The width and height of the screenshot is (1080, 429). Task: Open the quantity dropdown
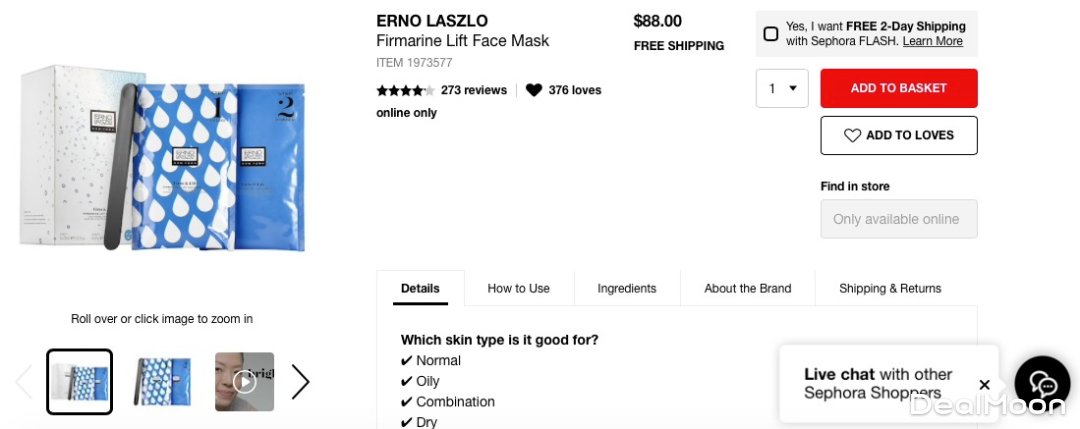click(x=782, y=88)
